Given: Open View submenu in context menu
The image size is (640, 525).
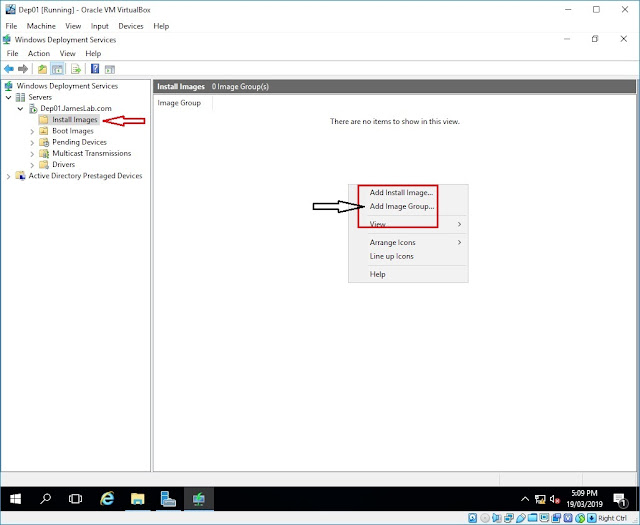Looking at the screenshot, I should (x=408, y=224).
